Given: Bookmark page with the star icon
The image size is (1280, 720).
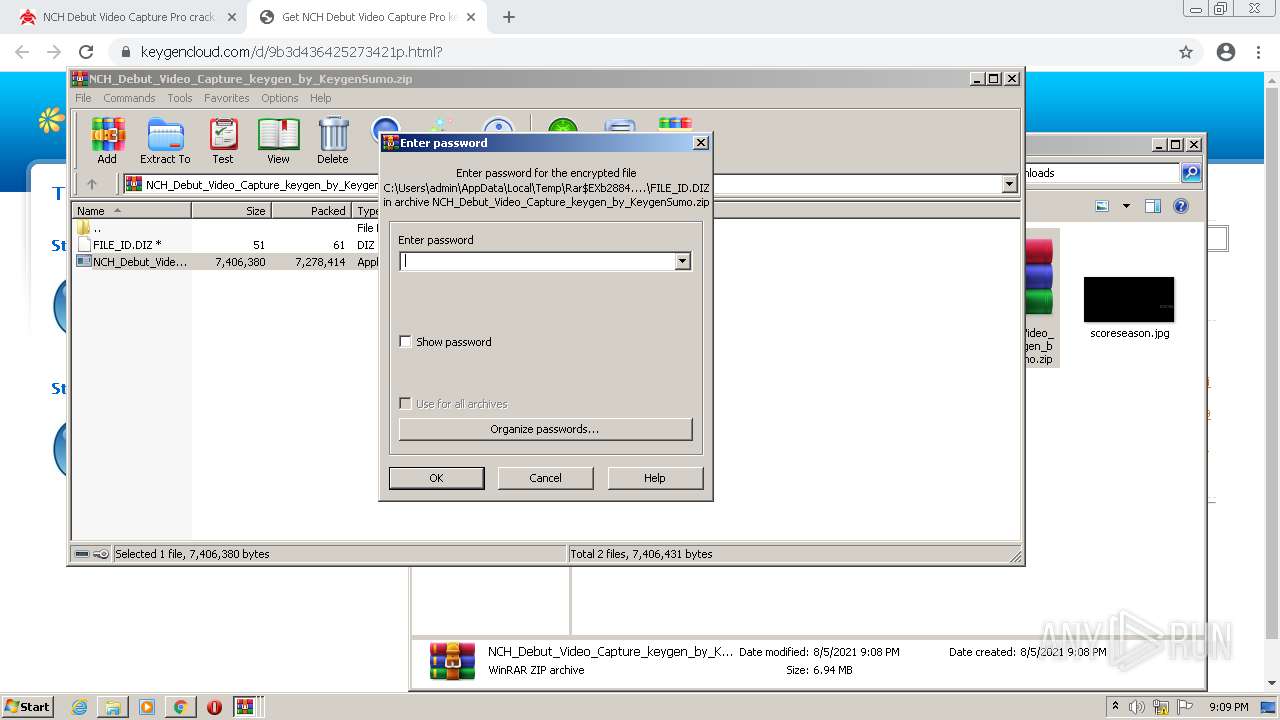Looking at the screenshot, I should click(1186, 52).
